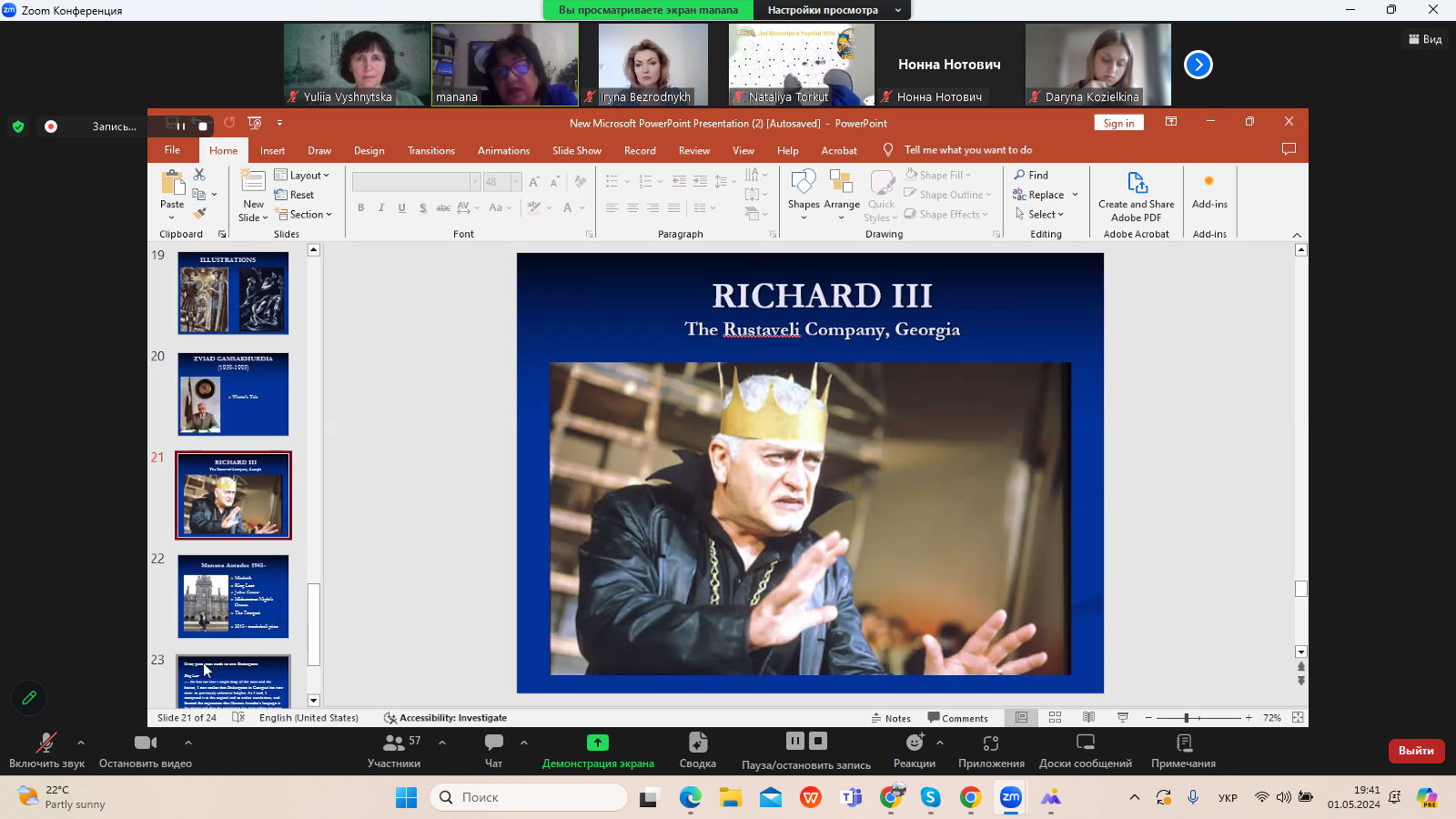The image size is (1456, 819).
Task: Open the Slide Show ribbon tab
Action: [x=576, y=151]
